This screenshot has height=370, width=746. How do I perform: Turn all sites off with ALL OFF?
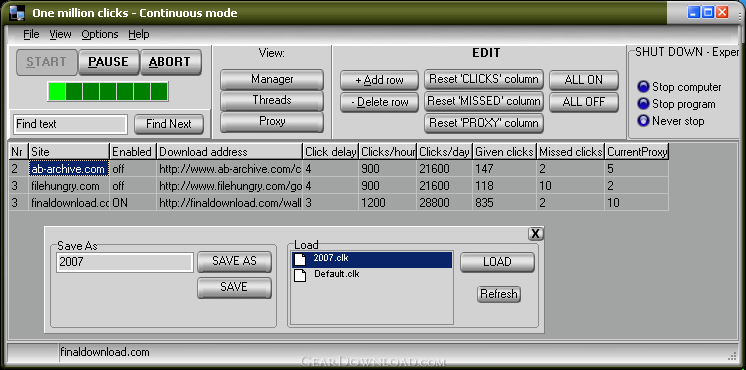[x=584, y=102]
